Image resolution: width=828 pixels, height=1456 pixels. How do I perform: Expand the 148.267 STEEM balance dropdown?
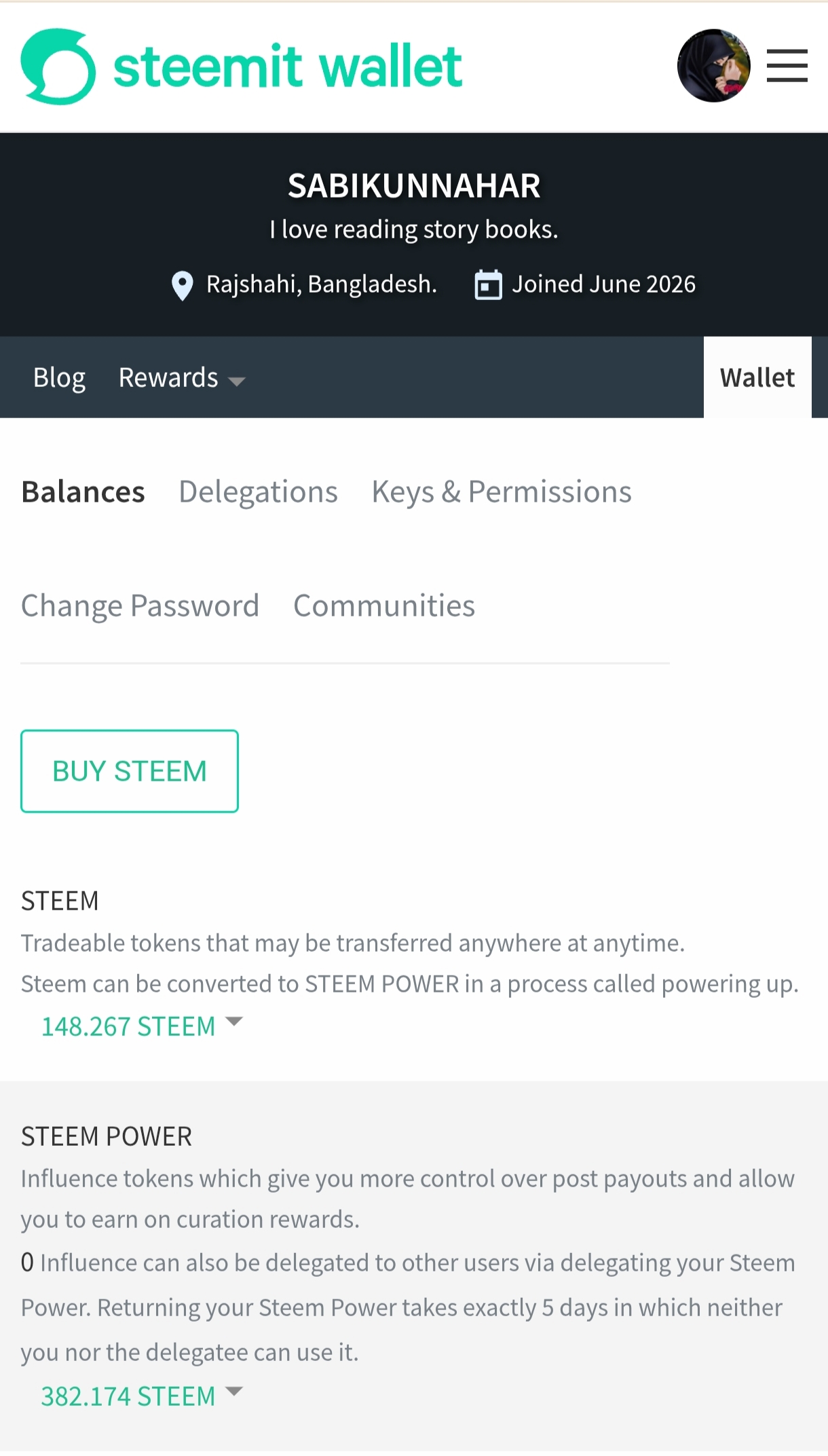click(x=142, y=1026)
